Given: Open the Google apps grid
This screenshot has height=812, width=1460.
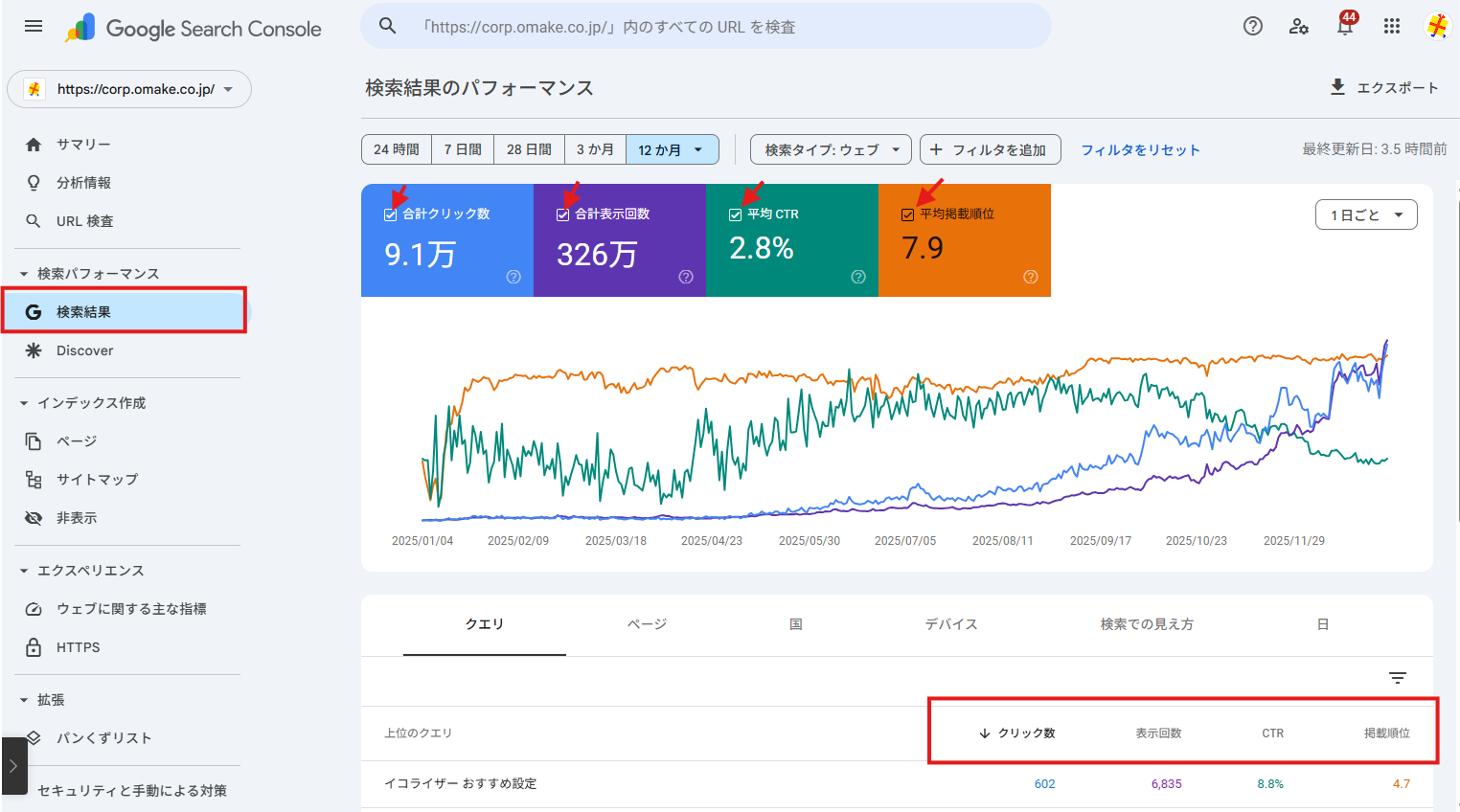Looking at the screenshot, I should coord(1392,26).
